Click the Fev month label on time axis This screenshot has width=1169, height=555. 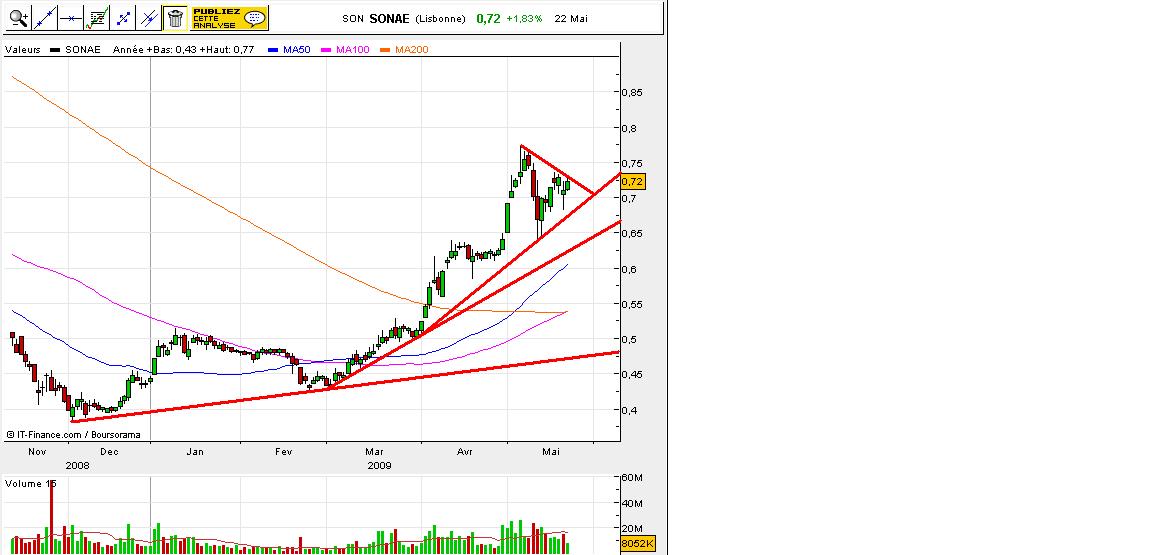pos(283,451)
